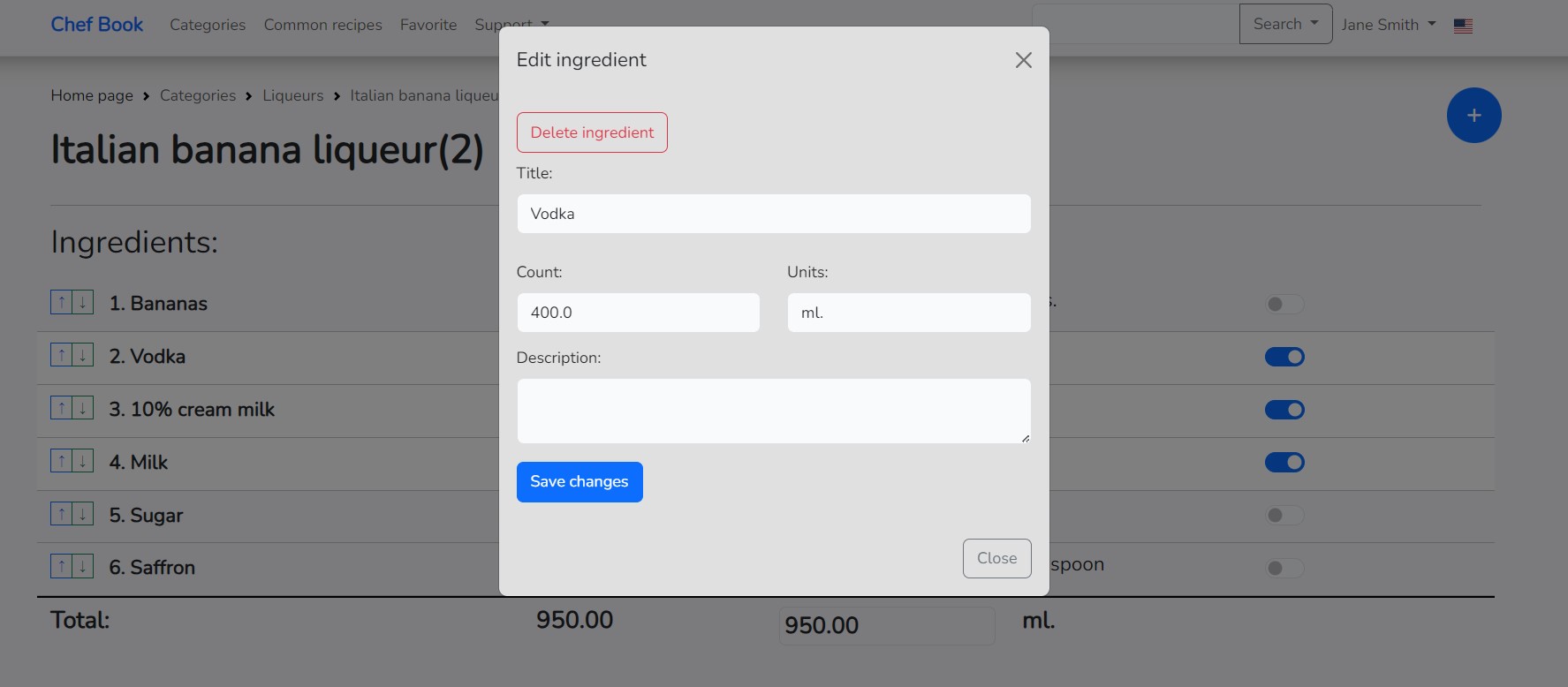Toggle the Saffron ingredient switch

point(1284,568)
